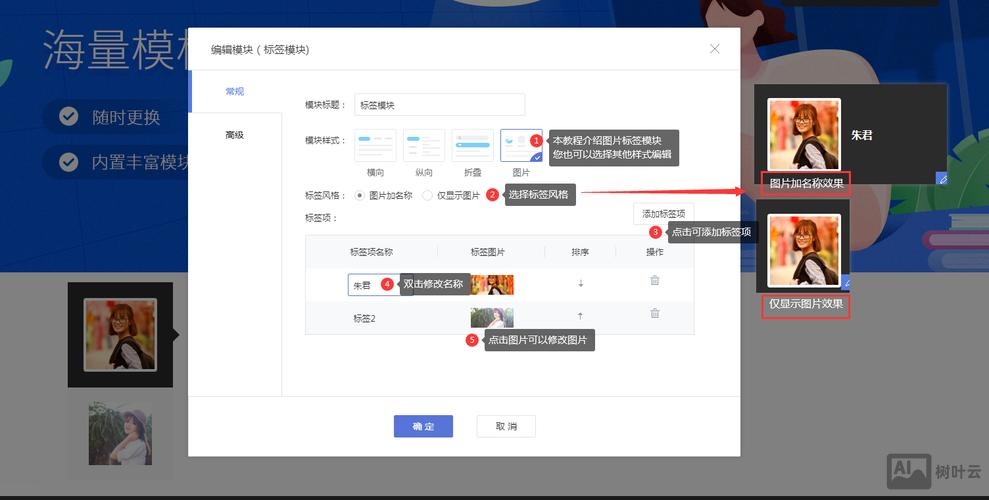
Task: Move 标签2 row up with the arrow
Action: (x=580, y=316)
